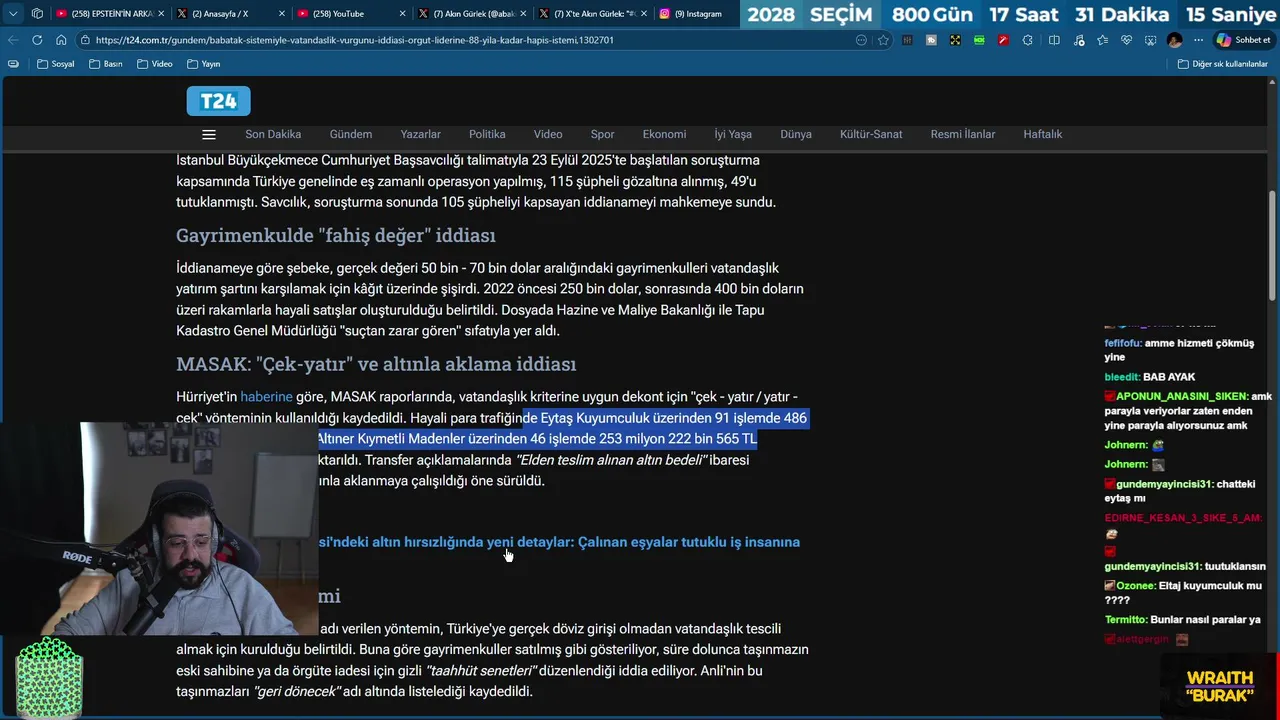The width and height of the screenshot is (1280, 720).
Task: Expand the Basın bookmarks folder
Action: click(x=105, y=64)
